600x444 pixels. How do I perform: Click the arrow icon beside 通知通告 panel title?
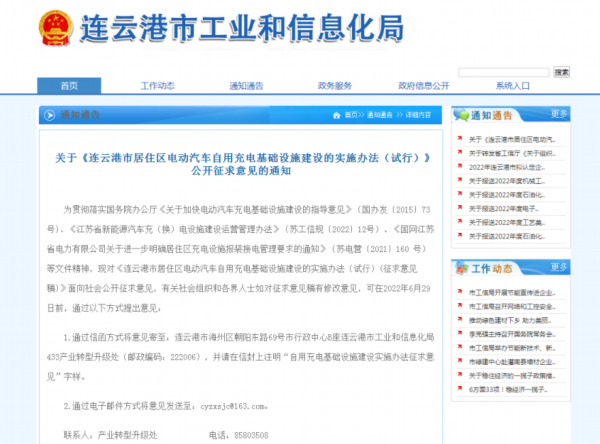coord(50,115)
